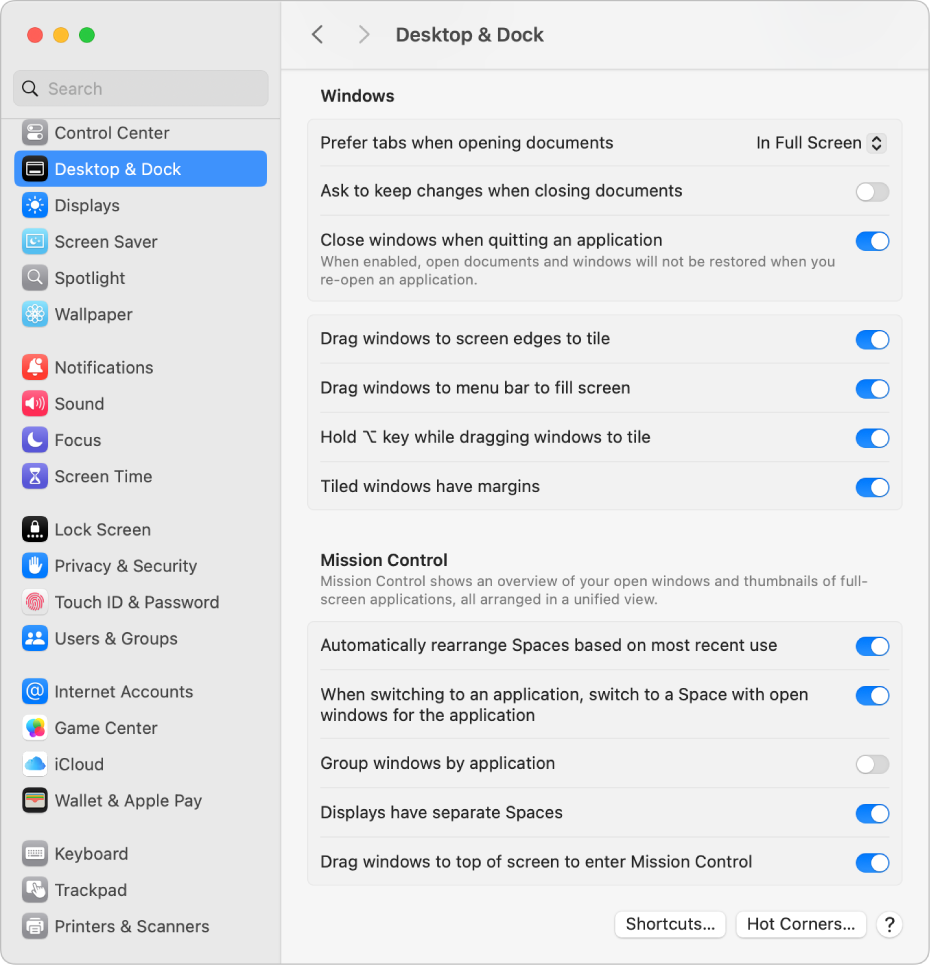Click the Shortcuts... button
Image resolution: width=932 pixels, height=968 pixels.
(670, 925)
